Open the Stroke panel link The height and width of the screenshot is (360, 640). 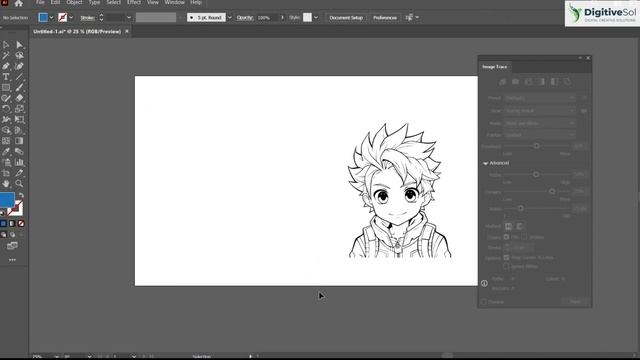(87, 18)
